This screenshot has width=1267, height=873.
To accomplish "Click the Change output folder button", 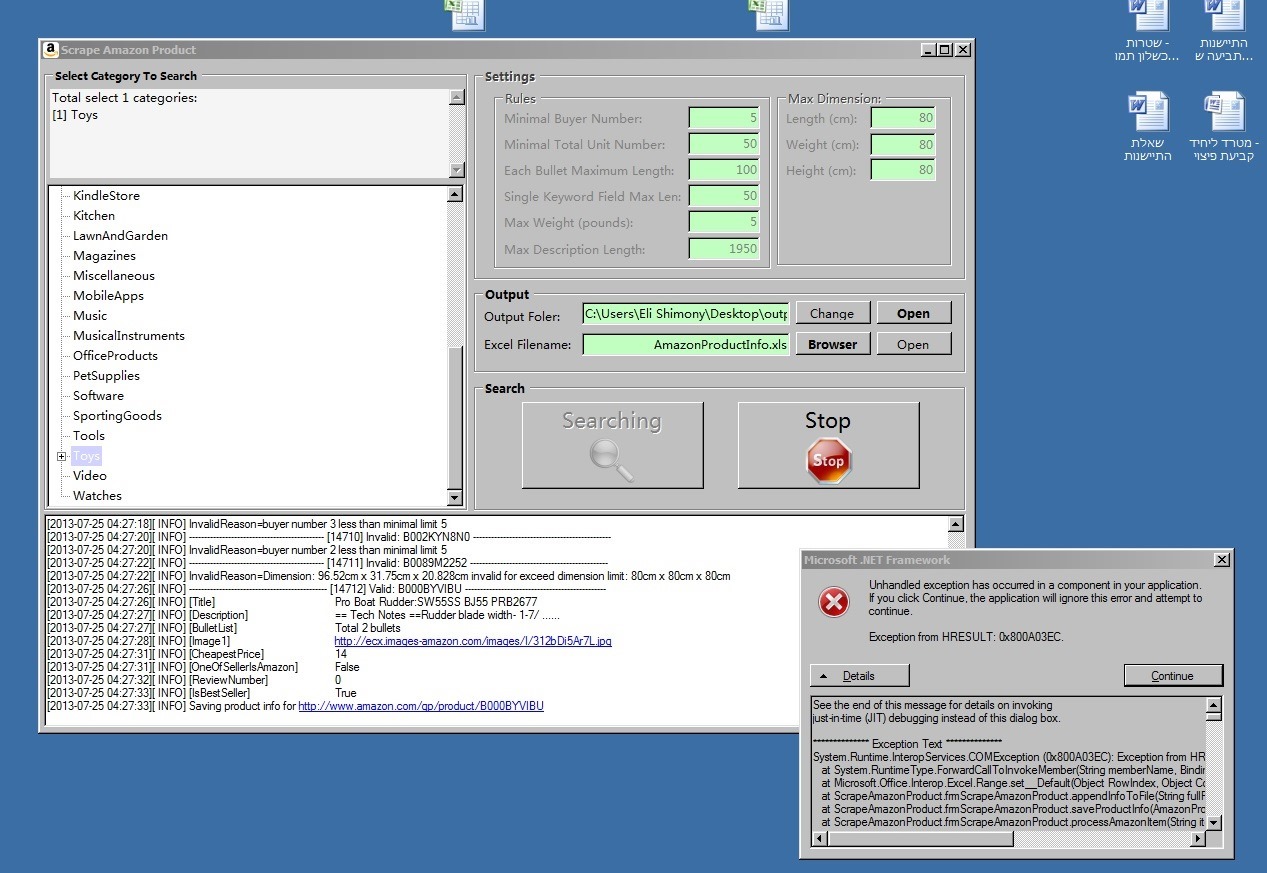I will tap(833, 313).
